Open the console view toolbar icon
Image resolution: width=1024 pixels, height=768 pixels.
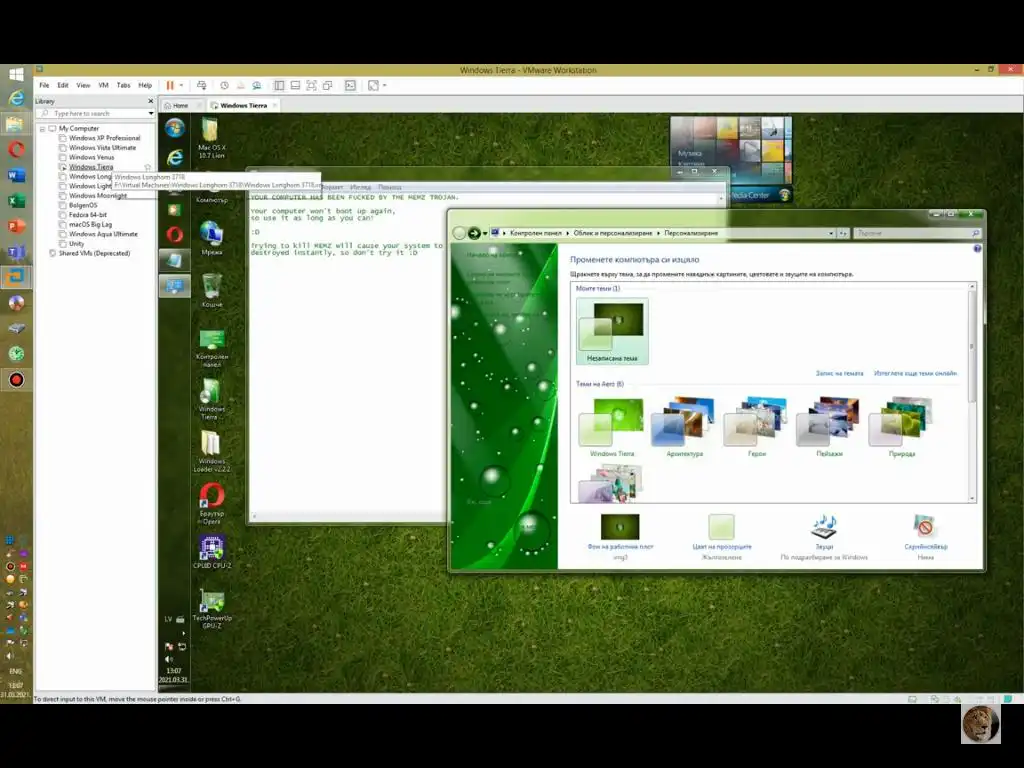coord(351,86)
